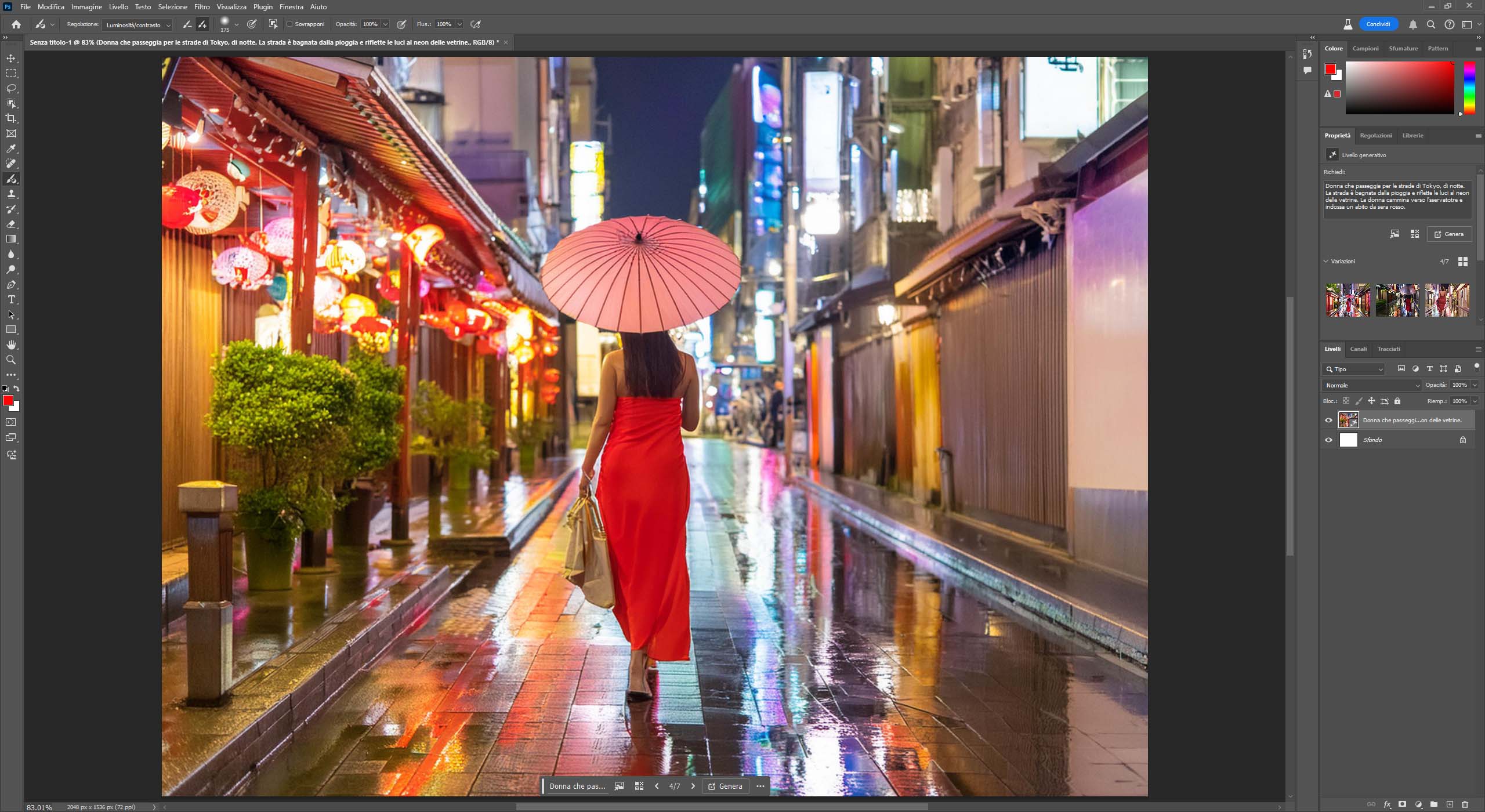The width and height of the screenshot is (1485, 812).
Task: Select the Lasso tool
Action: (11, 88)
